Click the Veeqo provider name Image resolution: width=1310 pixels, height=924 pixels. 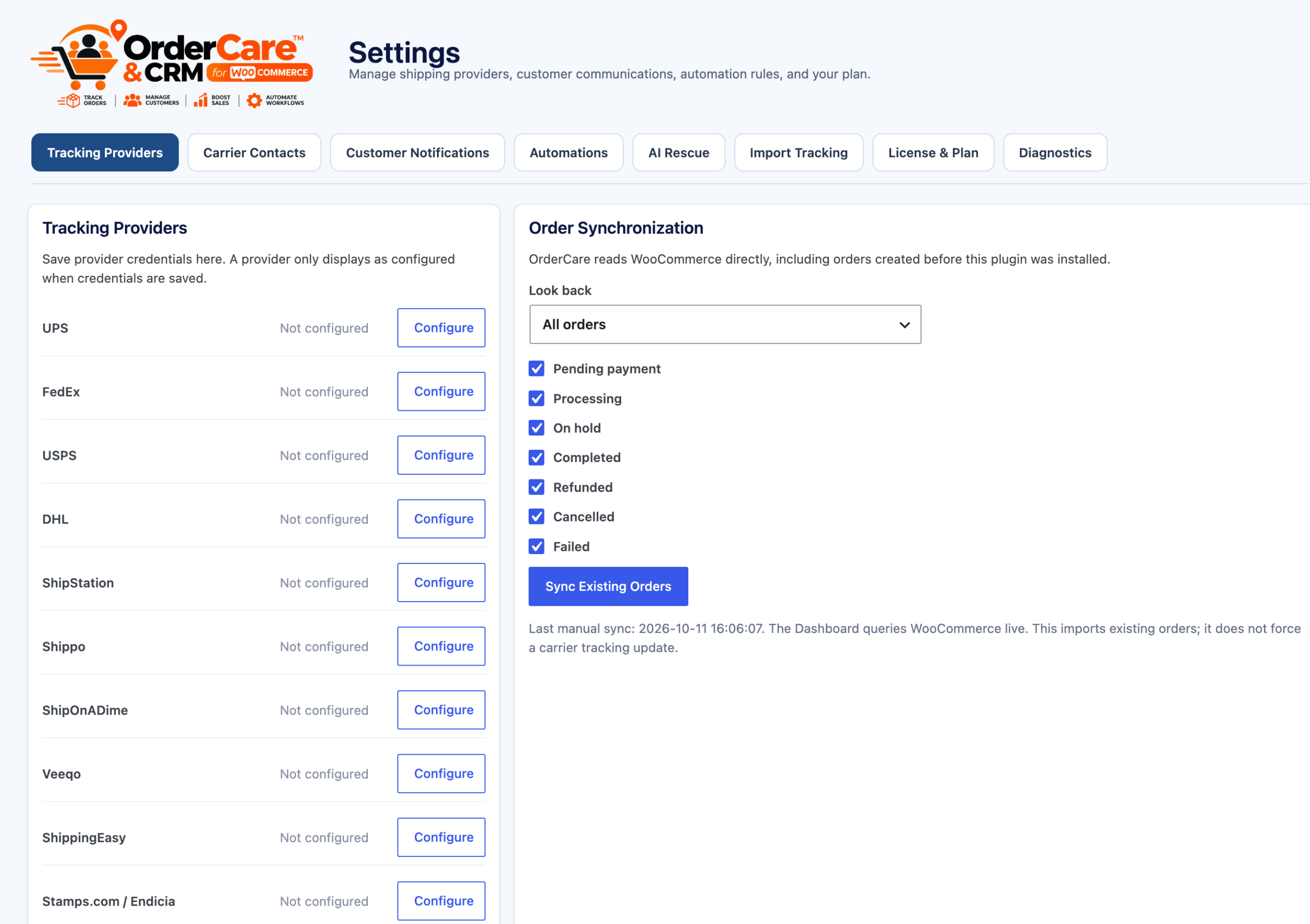point(61,774)
